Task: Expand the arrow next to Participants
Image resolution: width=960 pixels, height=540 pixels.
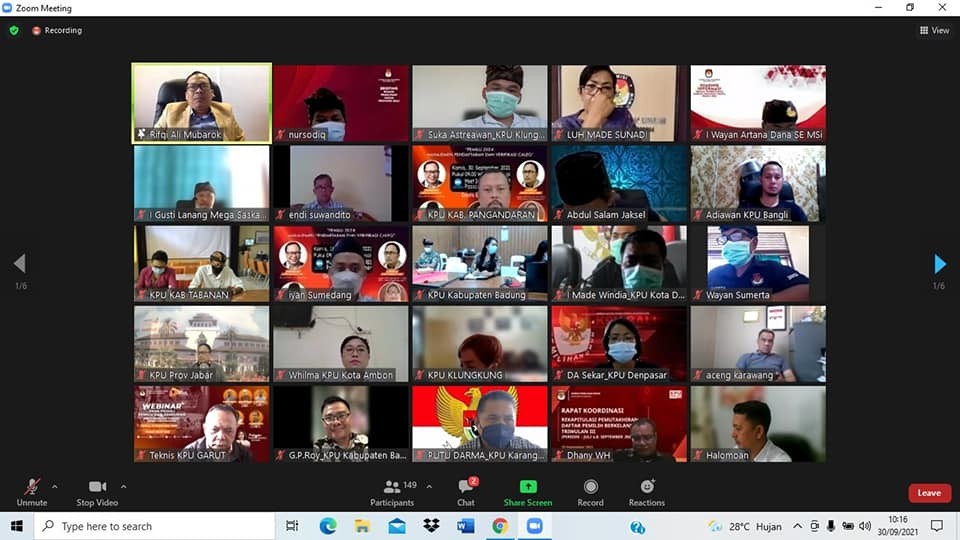Action: click(429, 487)
